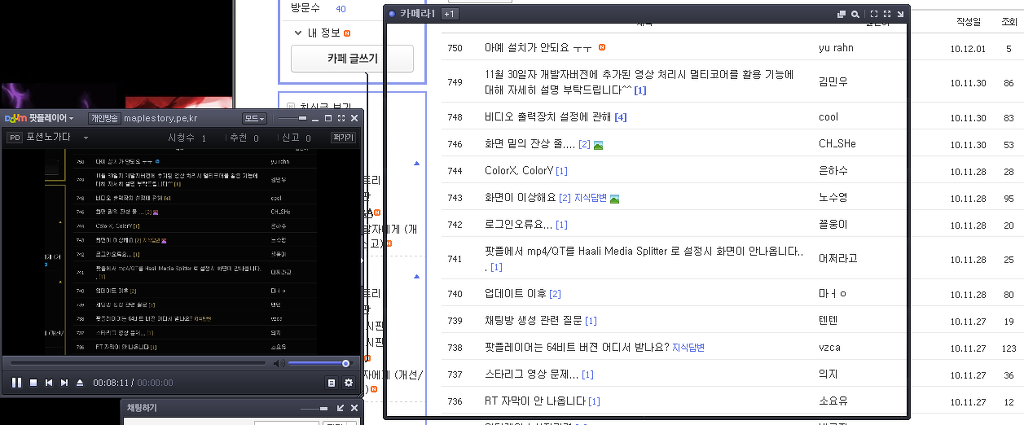Open the playlist panel icon
This screenshot has height=425, width=1024.
click(x=331, y=382)
